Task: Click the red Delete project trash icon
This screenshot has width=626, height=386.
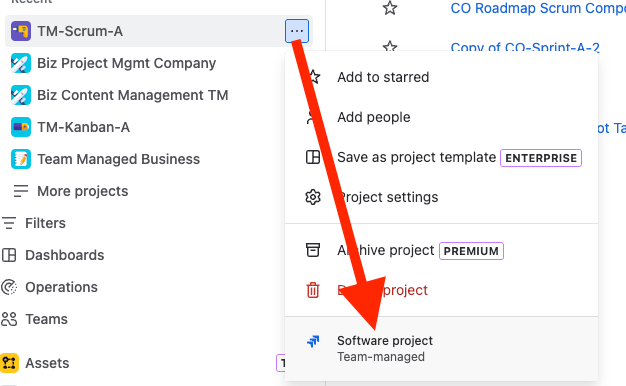Action: (x=313, y=290)
